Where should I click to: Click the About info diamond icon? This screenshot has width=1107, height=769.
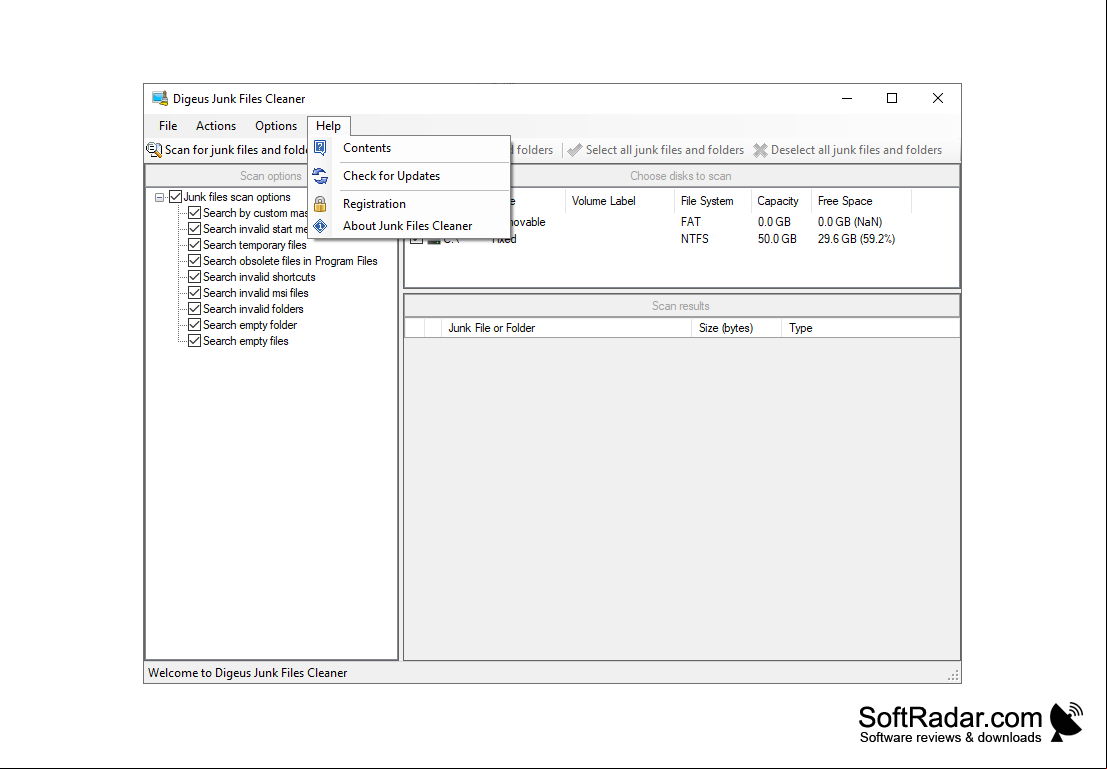click(x=320, y=226)
